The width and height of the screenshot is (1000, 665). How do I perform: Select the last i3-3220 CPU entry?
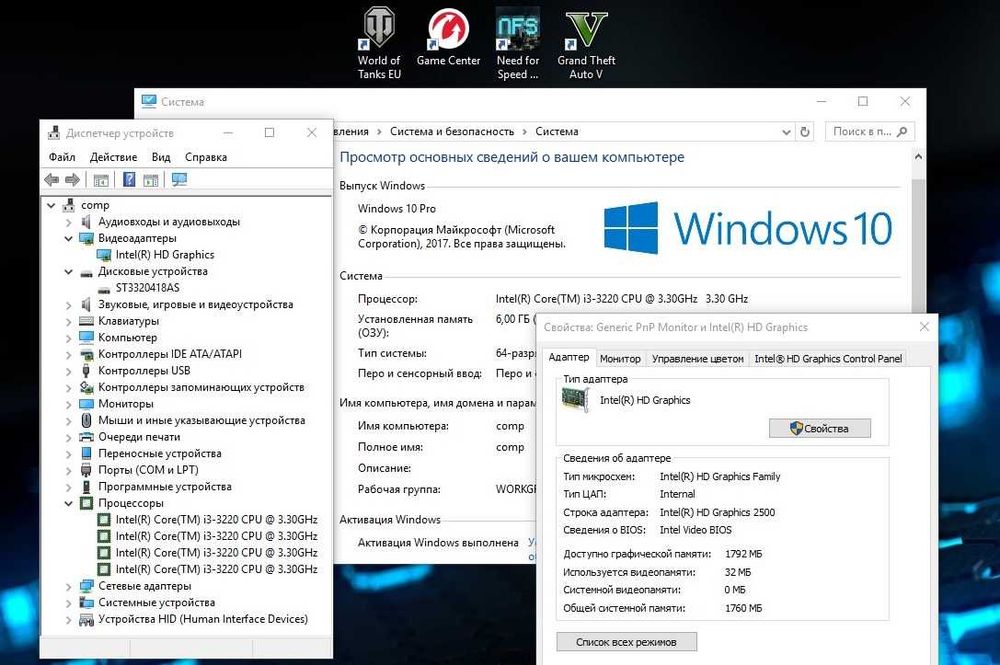click(x=216, y=569)
